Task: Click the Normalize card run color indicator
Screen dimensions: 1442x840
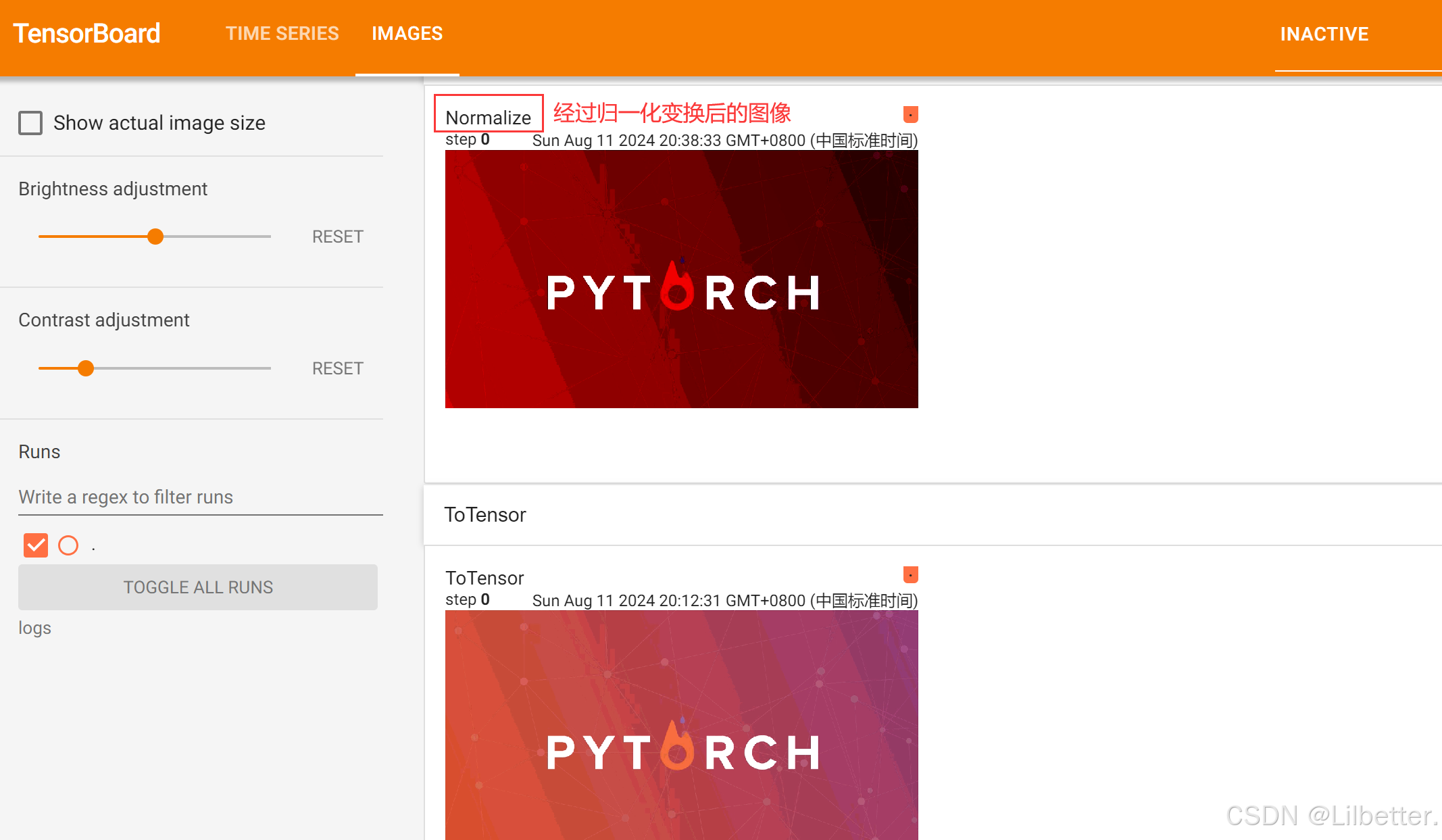Action: coord(910,114)
